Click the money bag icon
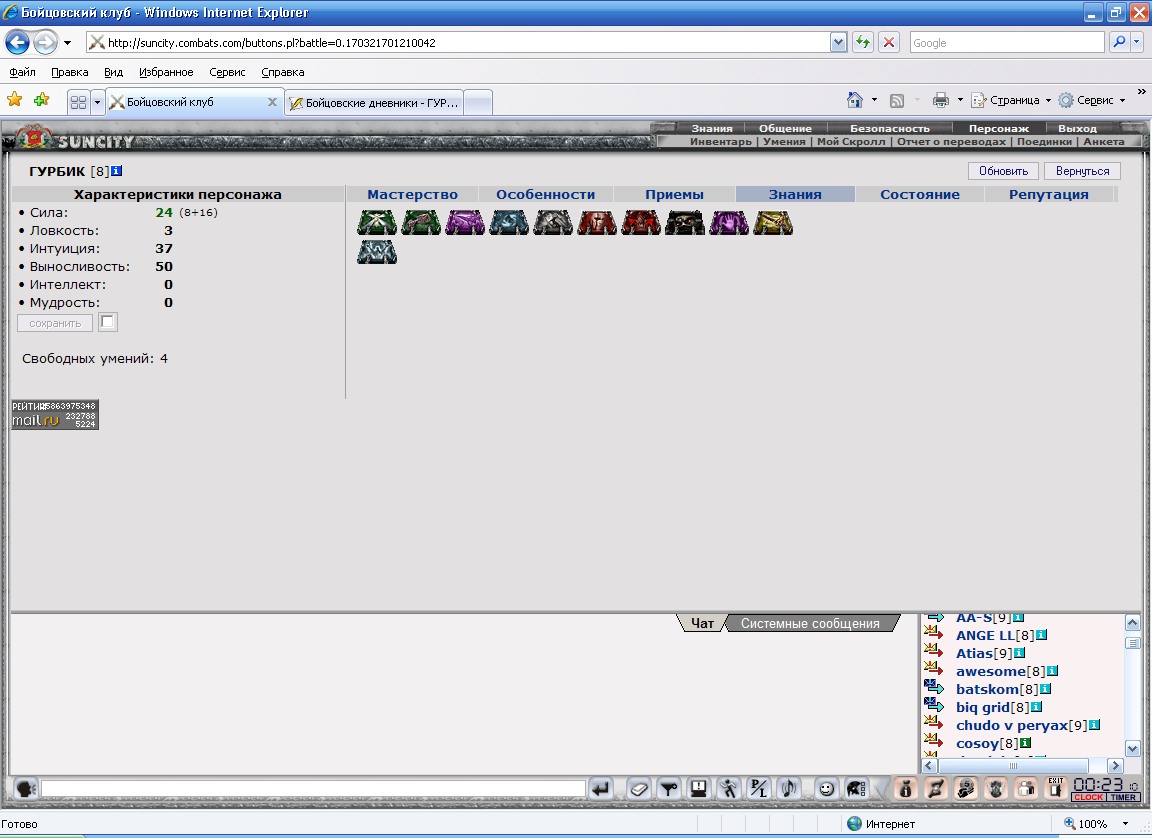Screen dimensions: 1152x838 pyautogui.click(x=906, y=789)
